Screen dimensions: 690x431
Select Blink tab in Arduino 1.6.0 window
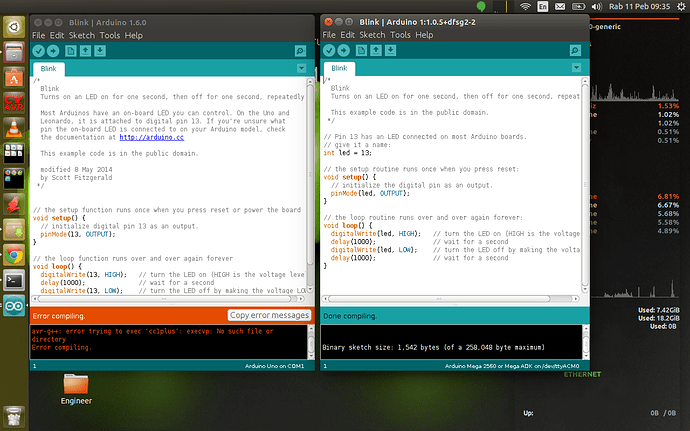(x=48, y=69)
